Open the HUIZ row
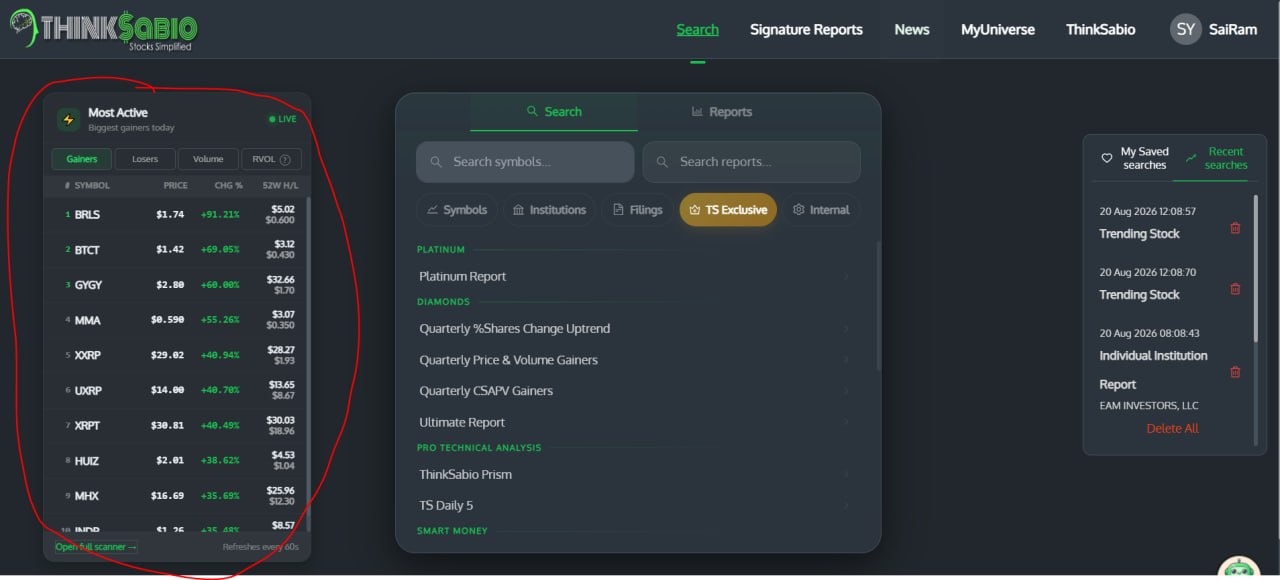Viewport: 1280px width, 580px height. (x=176, y=461)
